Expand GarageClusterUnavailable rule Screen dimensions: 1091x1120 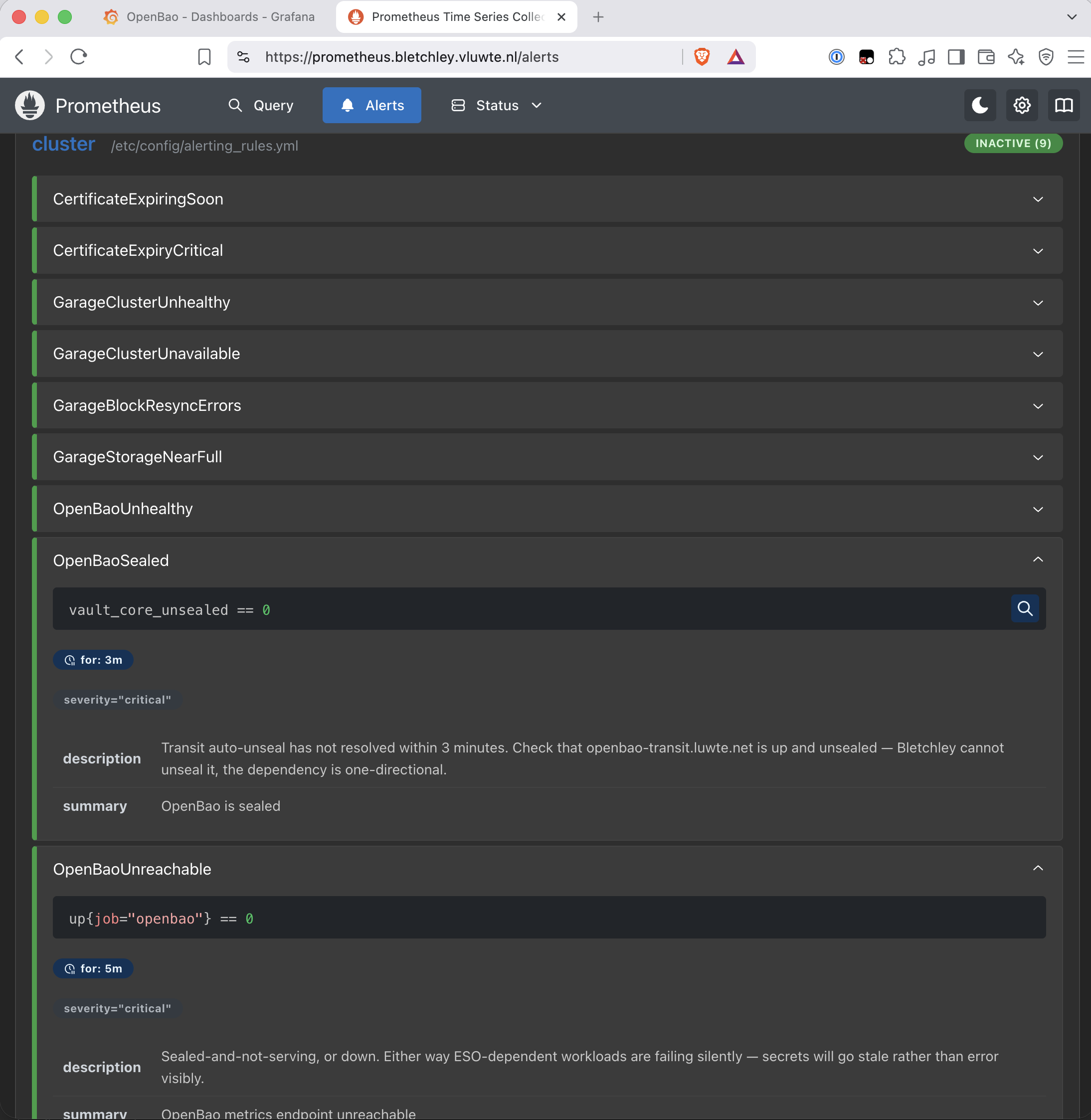point(547,354)
